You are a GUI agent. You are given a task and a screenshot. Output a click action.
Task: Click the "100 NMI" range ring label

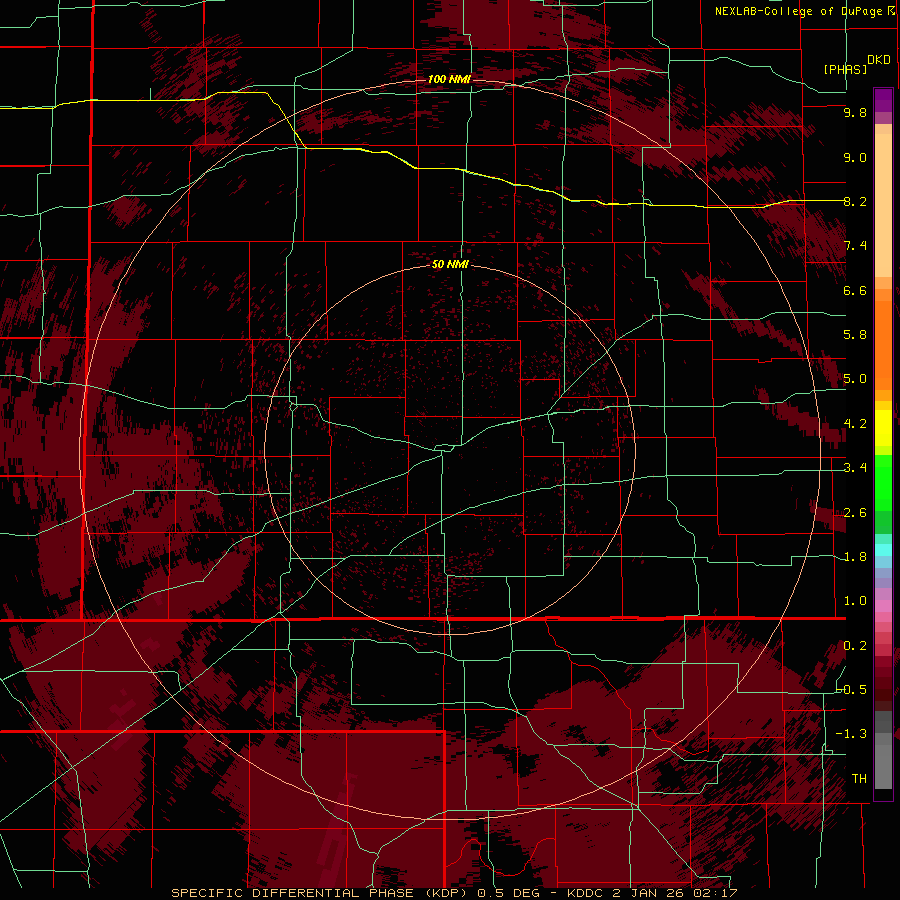449,79
